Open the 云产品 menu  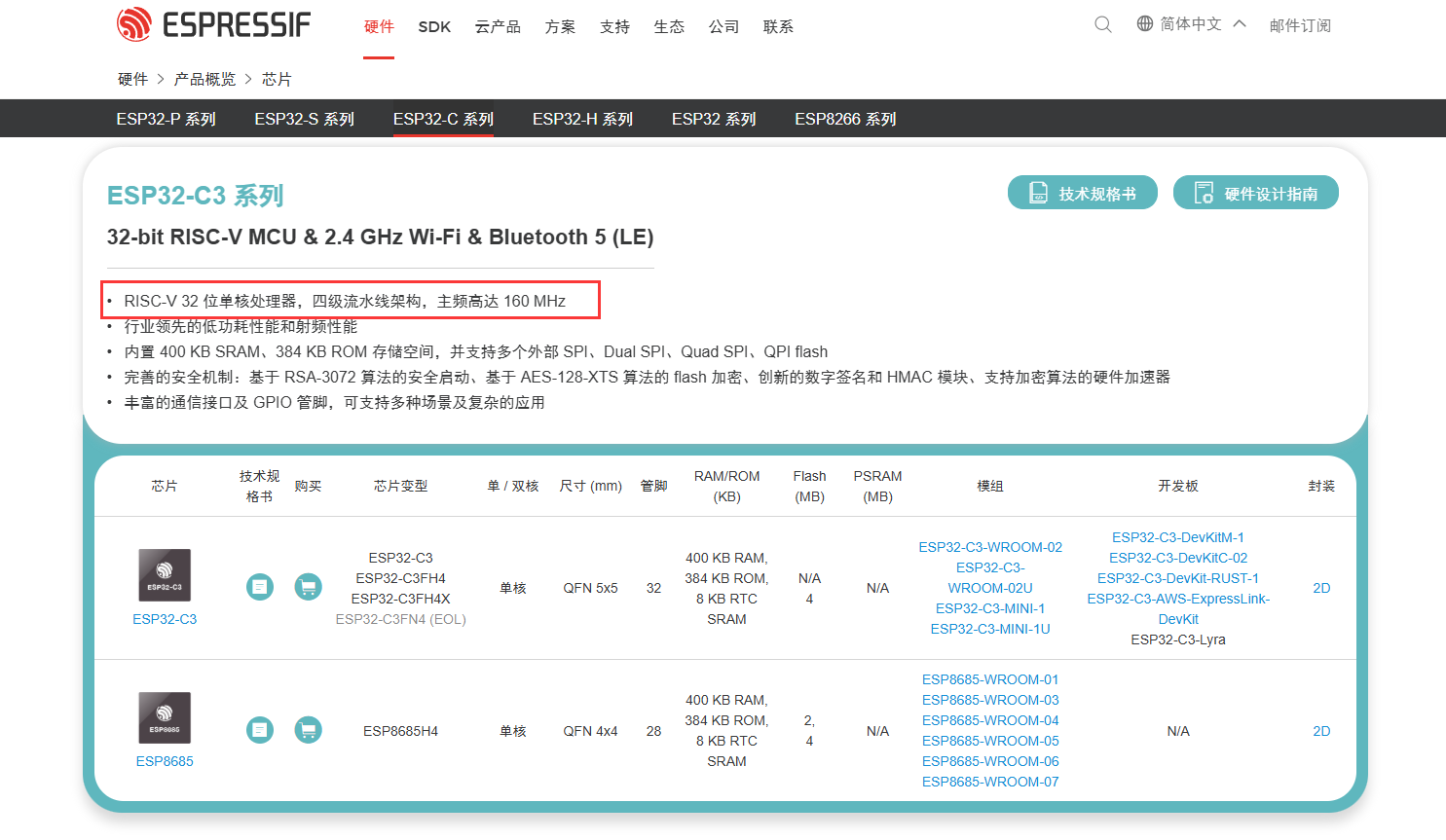click(x=498, y=26)
